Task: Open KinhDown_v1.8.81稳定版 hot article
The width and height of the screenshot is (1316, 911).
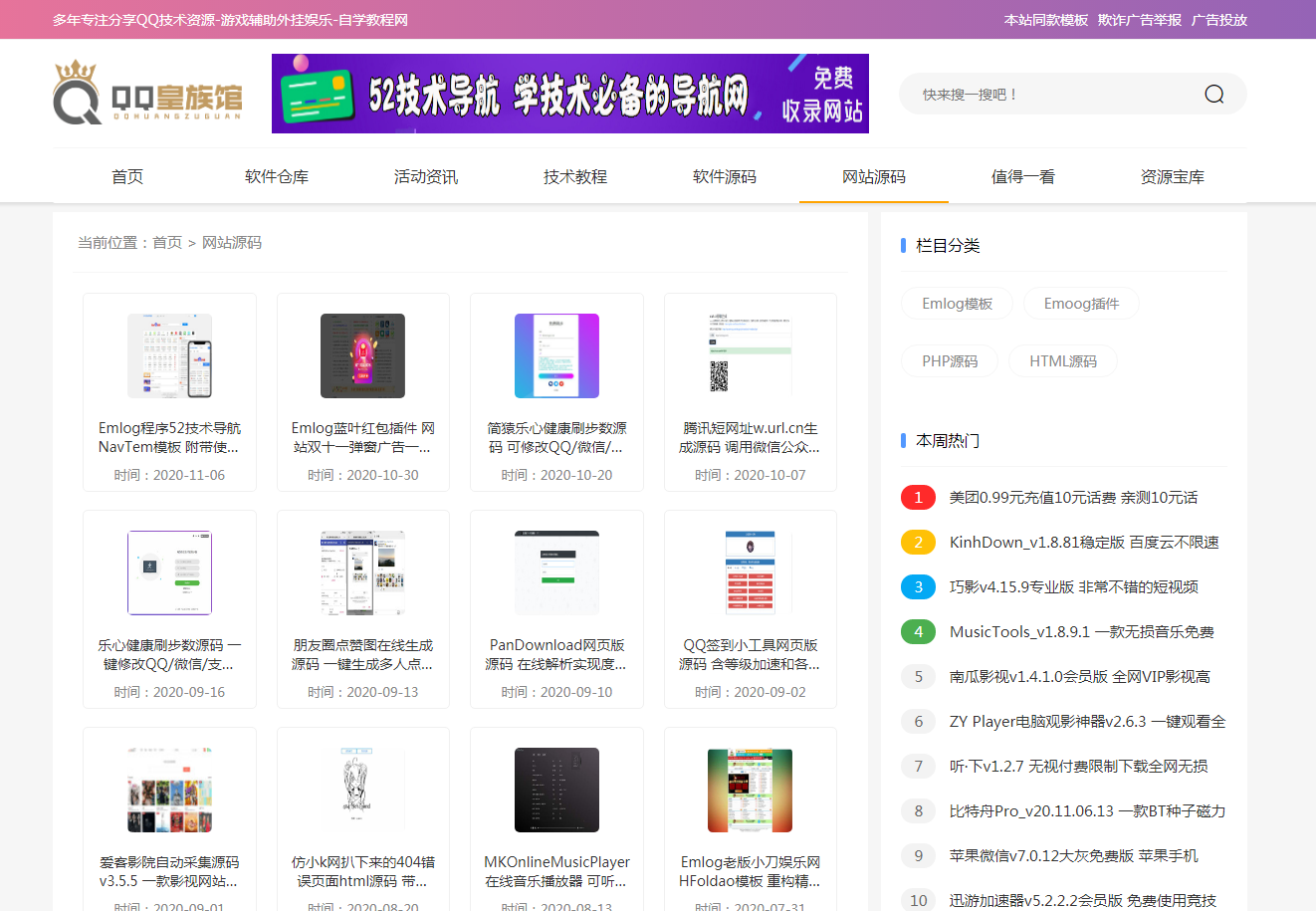Action: tap(1083, 543)
